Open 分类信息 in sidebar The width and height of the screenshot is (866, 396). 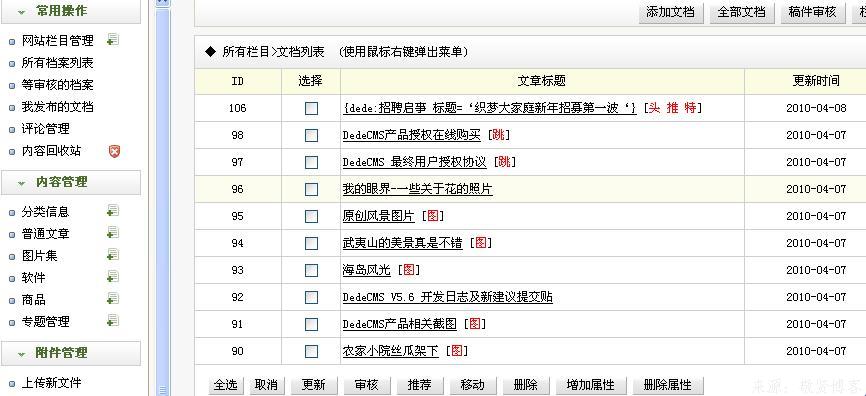click(x=45, y=212)
